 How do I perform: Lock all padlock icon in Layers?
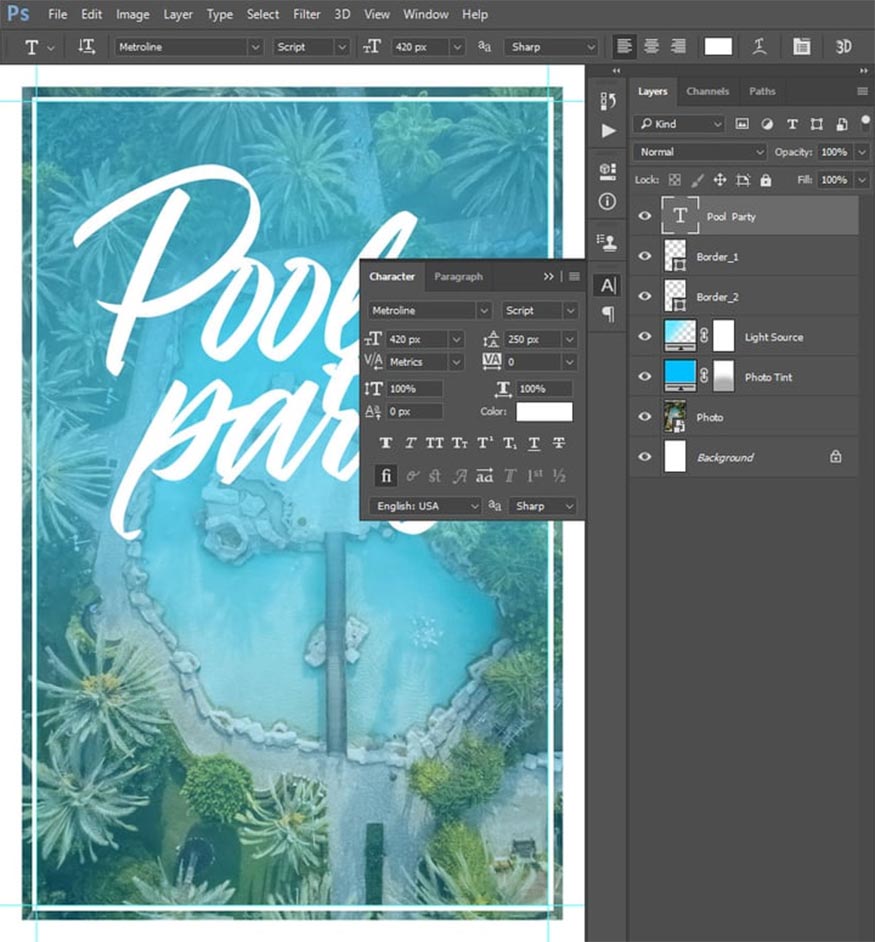pyautogui.click(x=766, y=180)
